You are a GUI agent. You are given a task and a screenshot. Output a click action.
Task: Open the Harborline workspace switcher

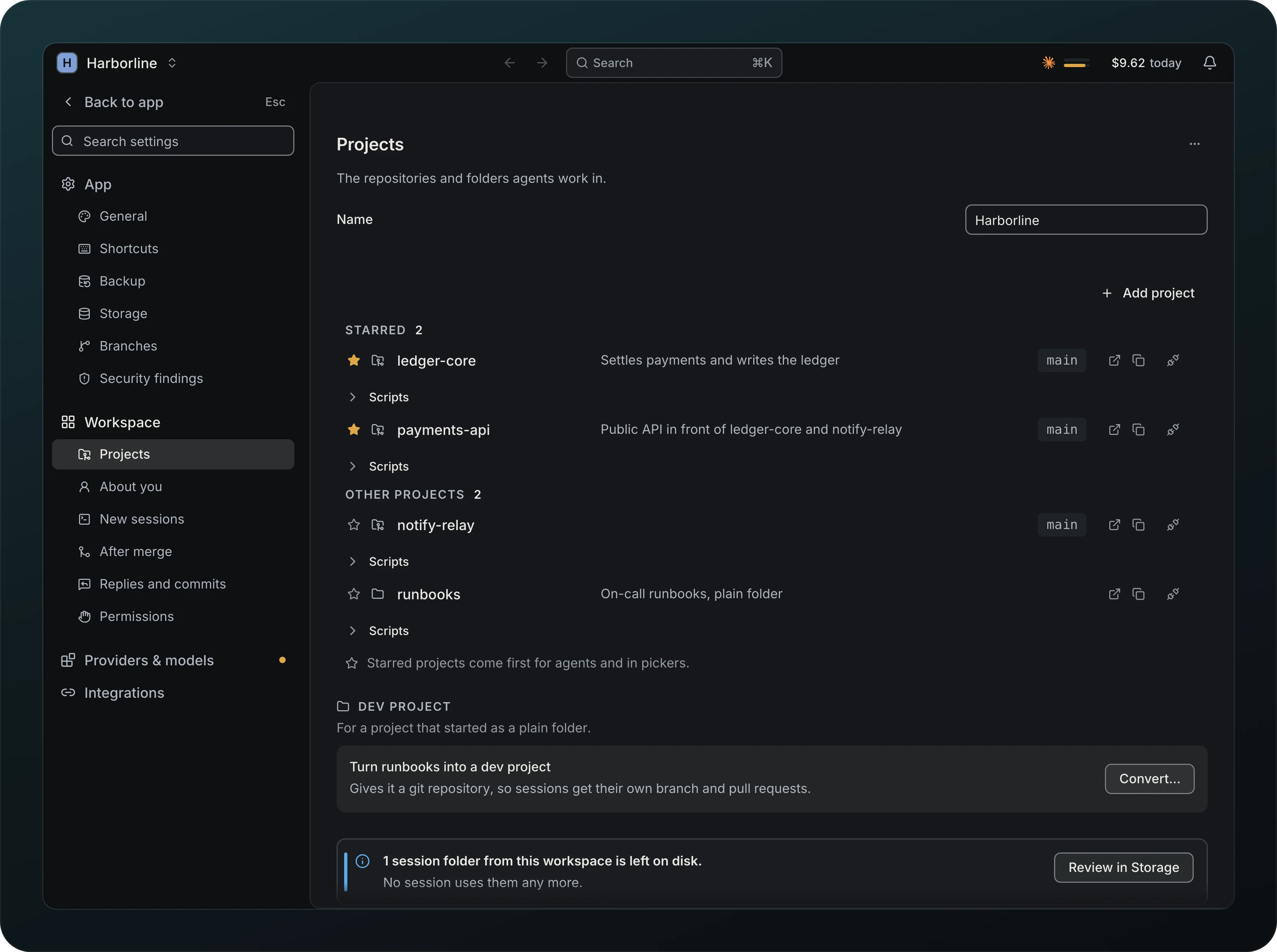117,62
